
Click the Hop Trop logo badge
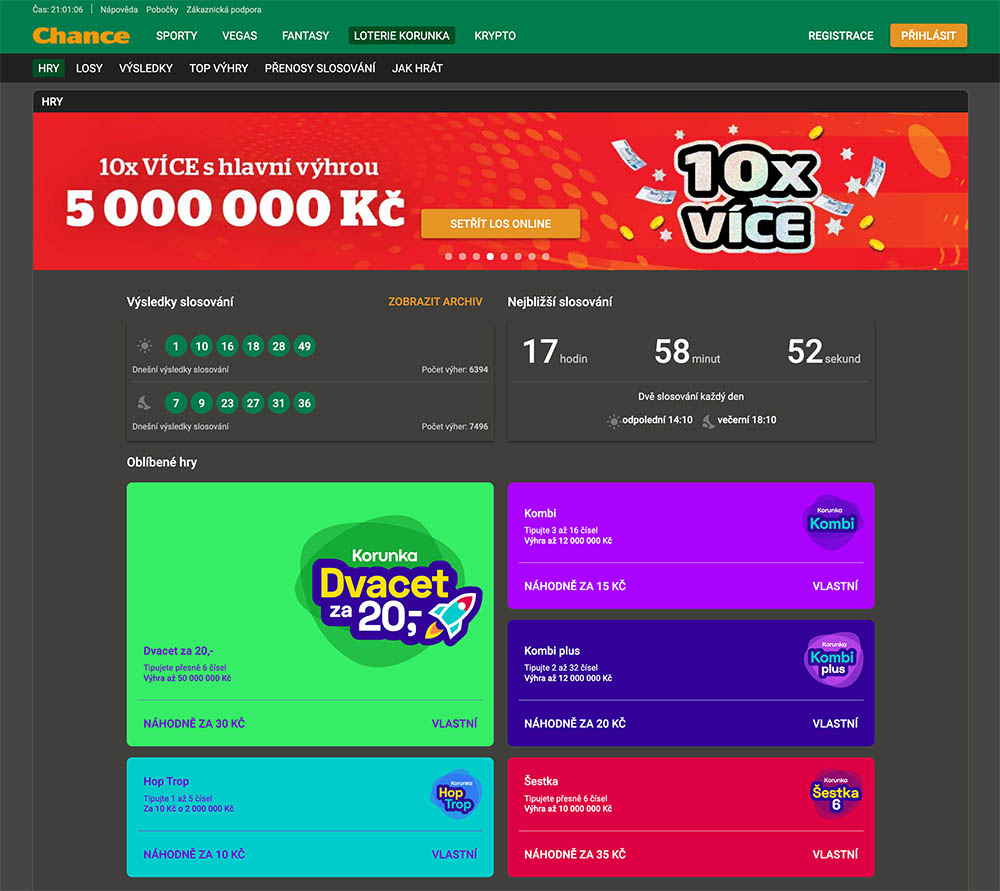[455, 794]
